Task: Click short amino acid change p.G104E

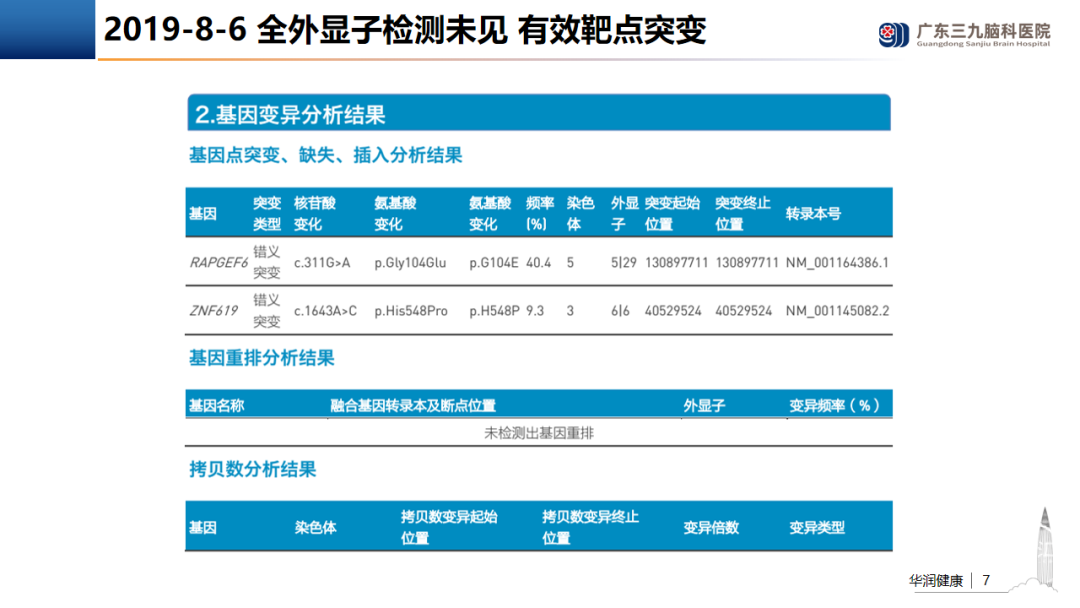Action: [493, 262]
